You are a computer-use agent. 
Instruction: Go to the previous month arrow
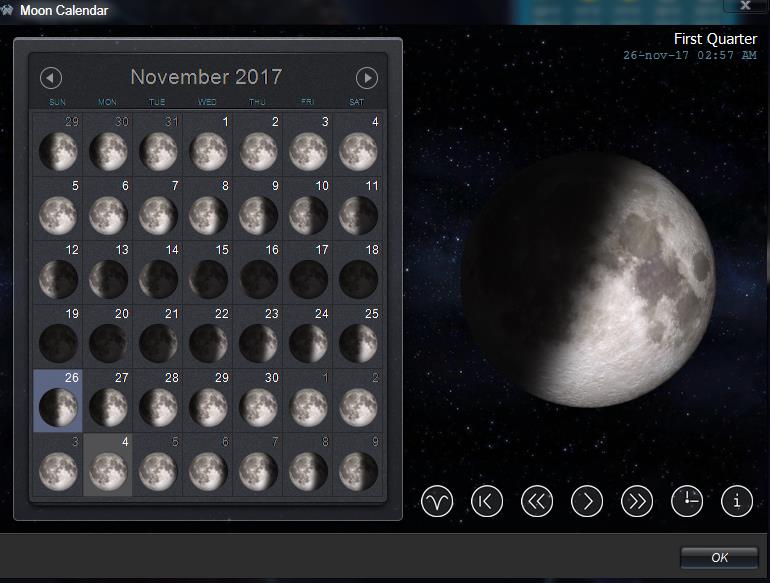coord(51,78)
